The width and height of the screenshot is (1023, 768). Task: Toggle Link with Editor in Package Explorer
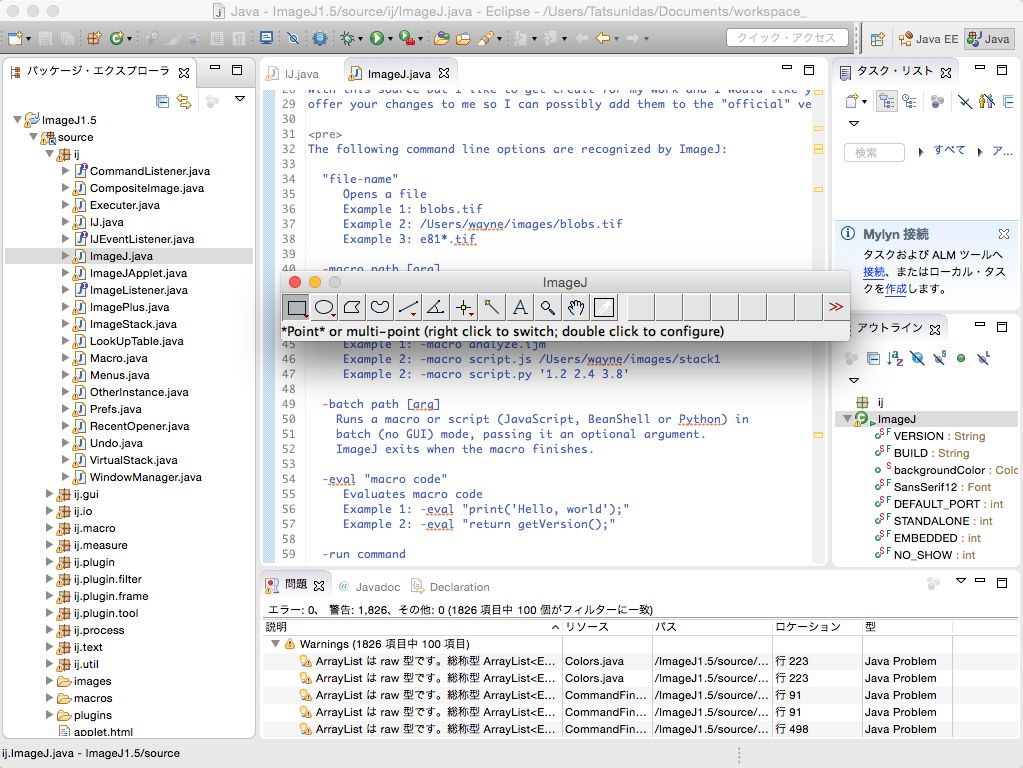pos(184,101)
